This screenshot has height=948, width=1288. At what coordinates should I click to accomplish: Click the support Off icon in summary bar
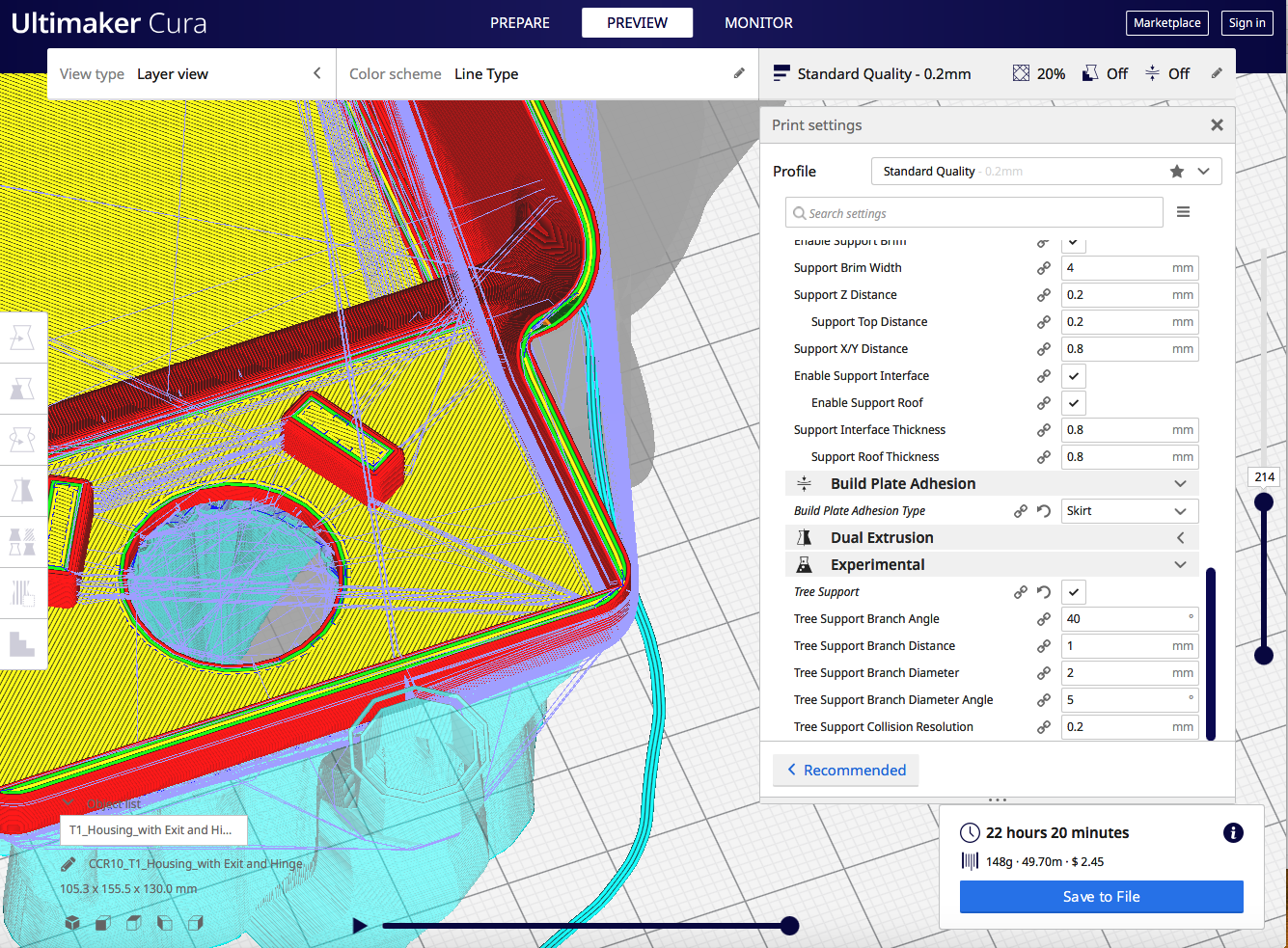point(1090,73)
